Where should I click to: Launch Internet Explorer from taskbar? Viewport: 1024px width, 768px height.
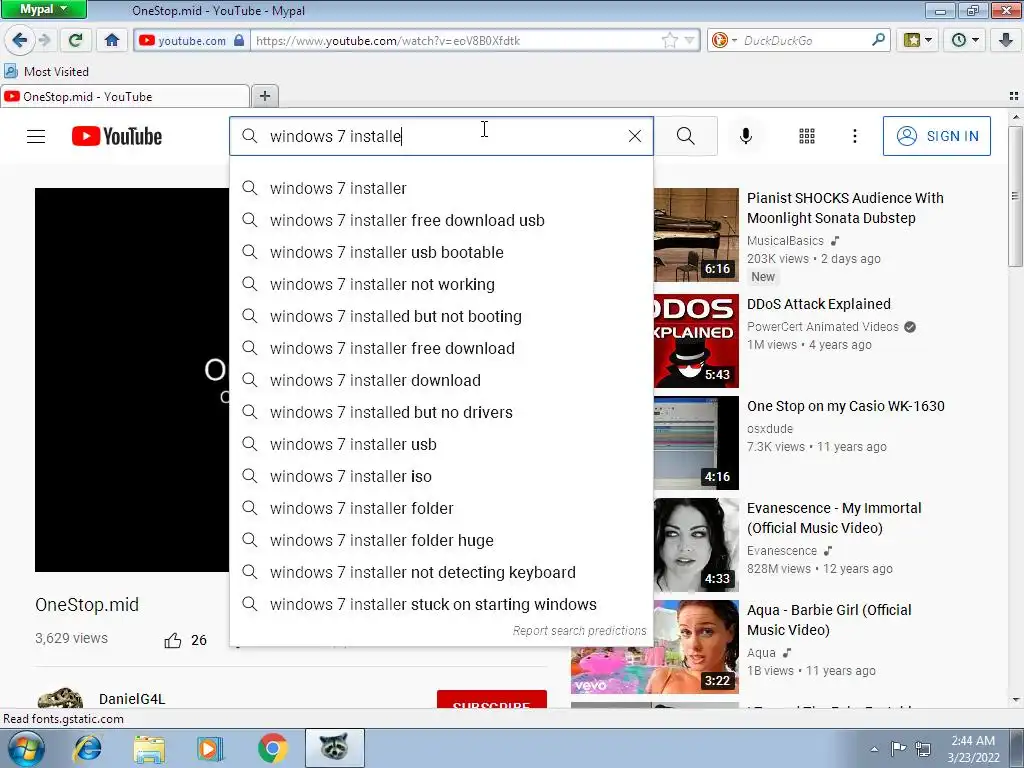[x=88, y=748]
